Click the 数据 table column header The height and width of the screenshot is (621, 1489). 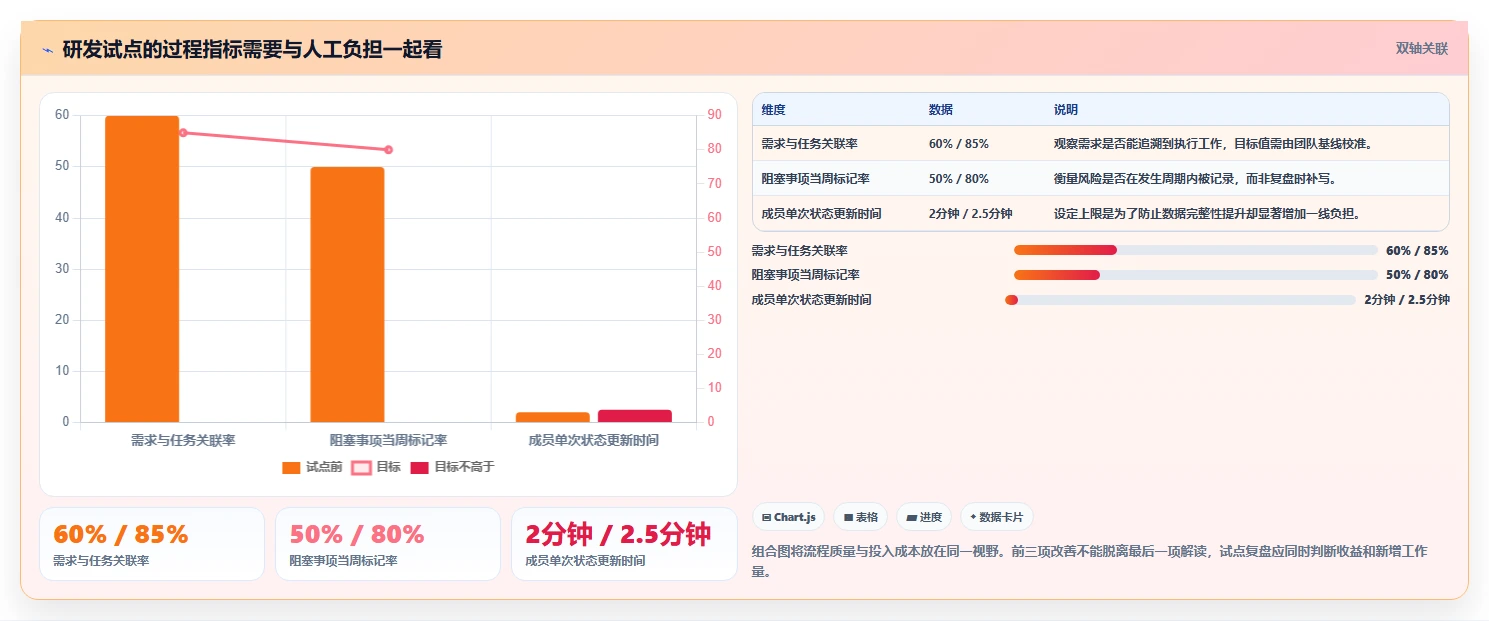click(x=941, y=109)
